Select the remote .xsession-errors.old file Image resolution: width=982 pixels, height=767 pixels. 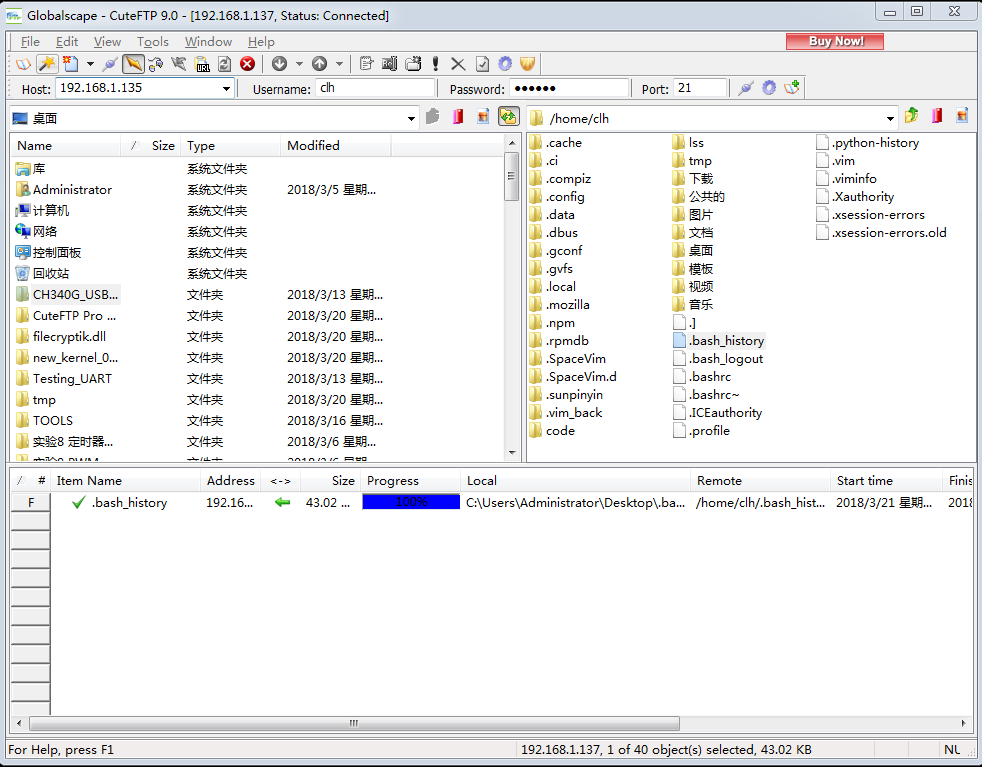point(881,233)
